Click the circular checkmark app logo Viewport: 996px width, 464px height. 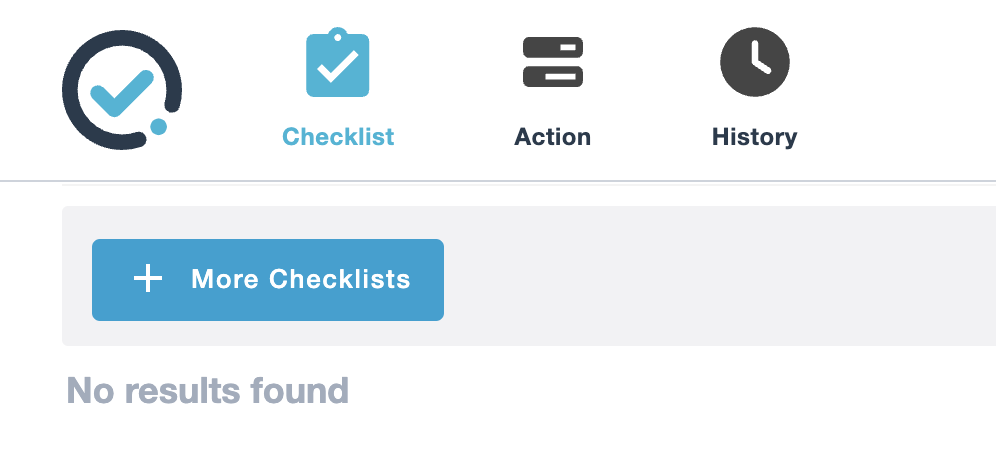(121, 89)
